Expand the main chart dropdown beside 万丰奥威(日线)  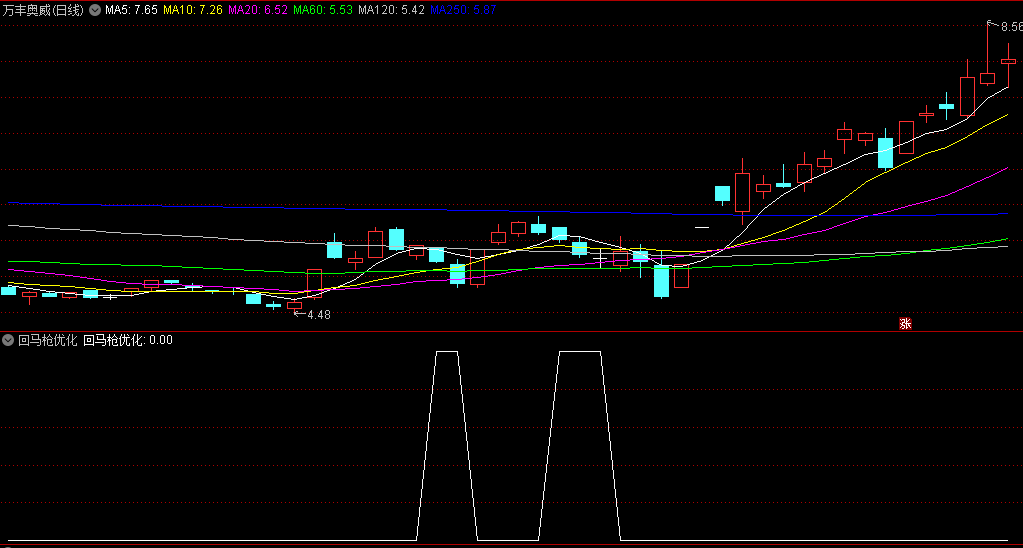tap(95, 10)
